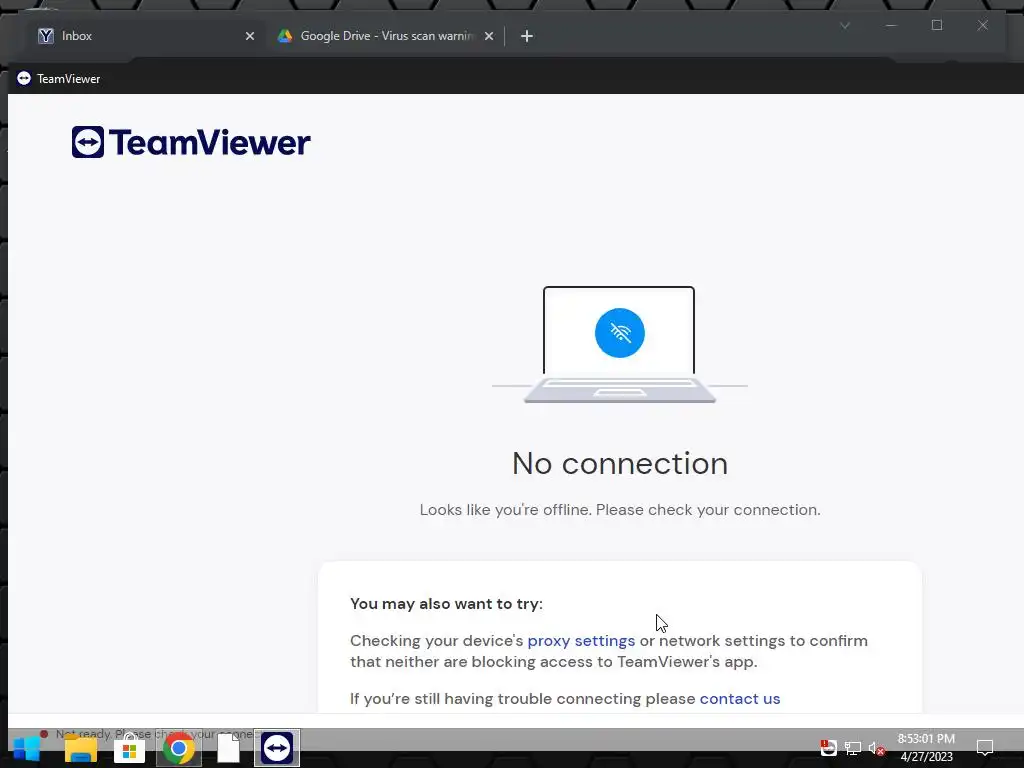The width and height of the screenshot is (1024, 768).
Task: Launch Microsoft Store from the taskbar
Action: coord(129,748)
